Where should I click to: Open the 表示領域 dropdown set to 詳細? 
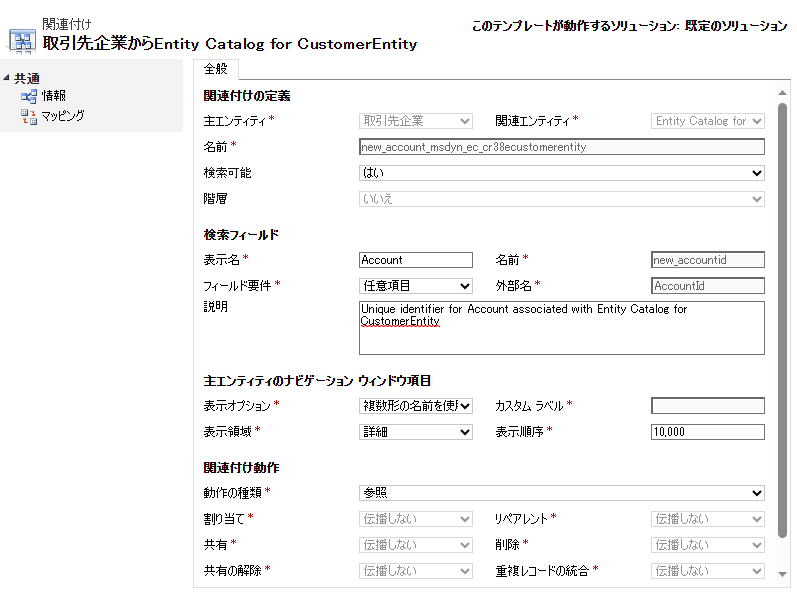click(x=416, y=432)
